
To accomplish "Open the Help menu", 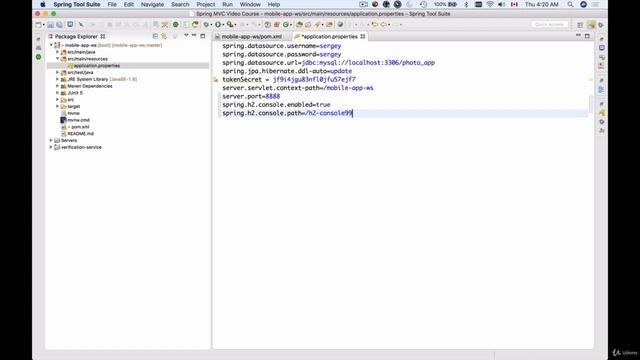I will tap(273, 4).
